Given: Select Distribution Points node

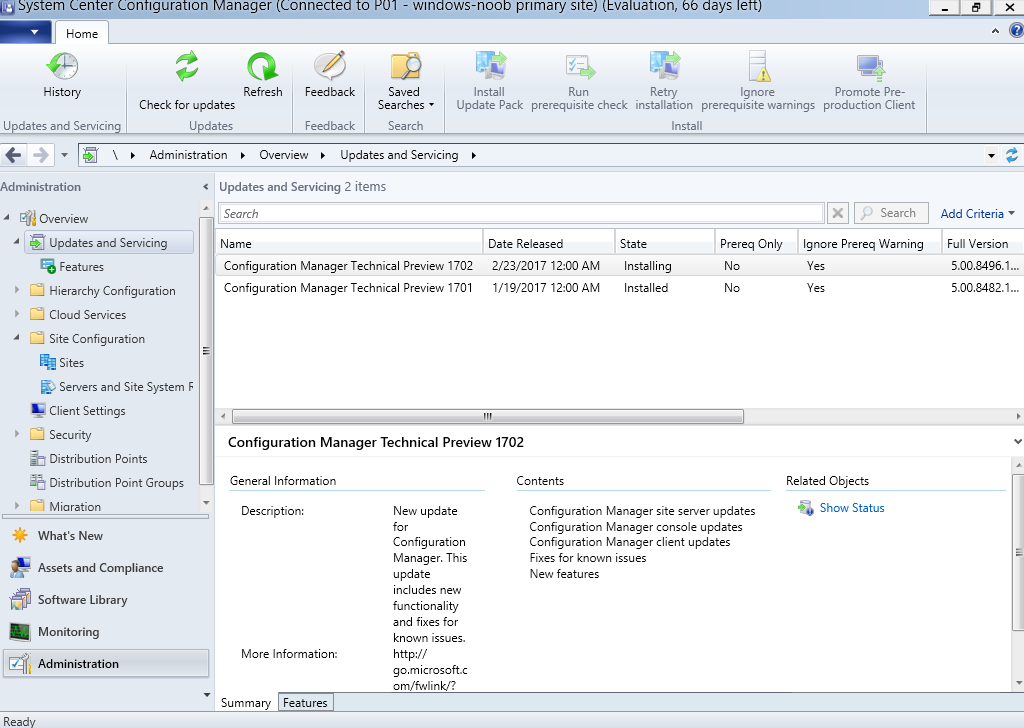Looking at the screenshot, I should point(89,459).
